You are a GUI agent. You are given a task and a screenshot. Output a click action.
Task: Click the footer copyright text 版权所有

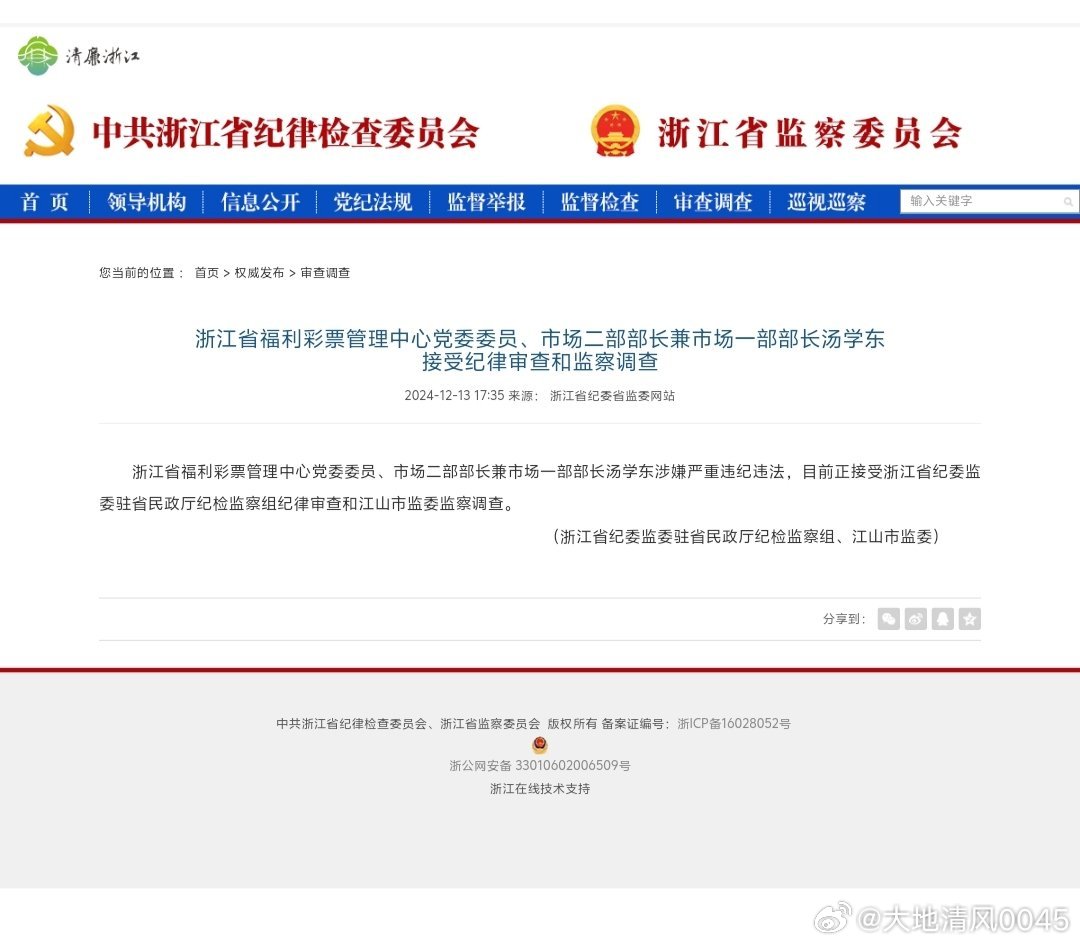click(x=572, y=724)
